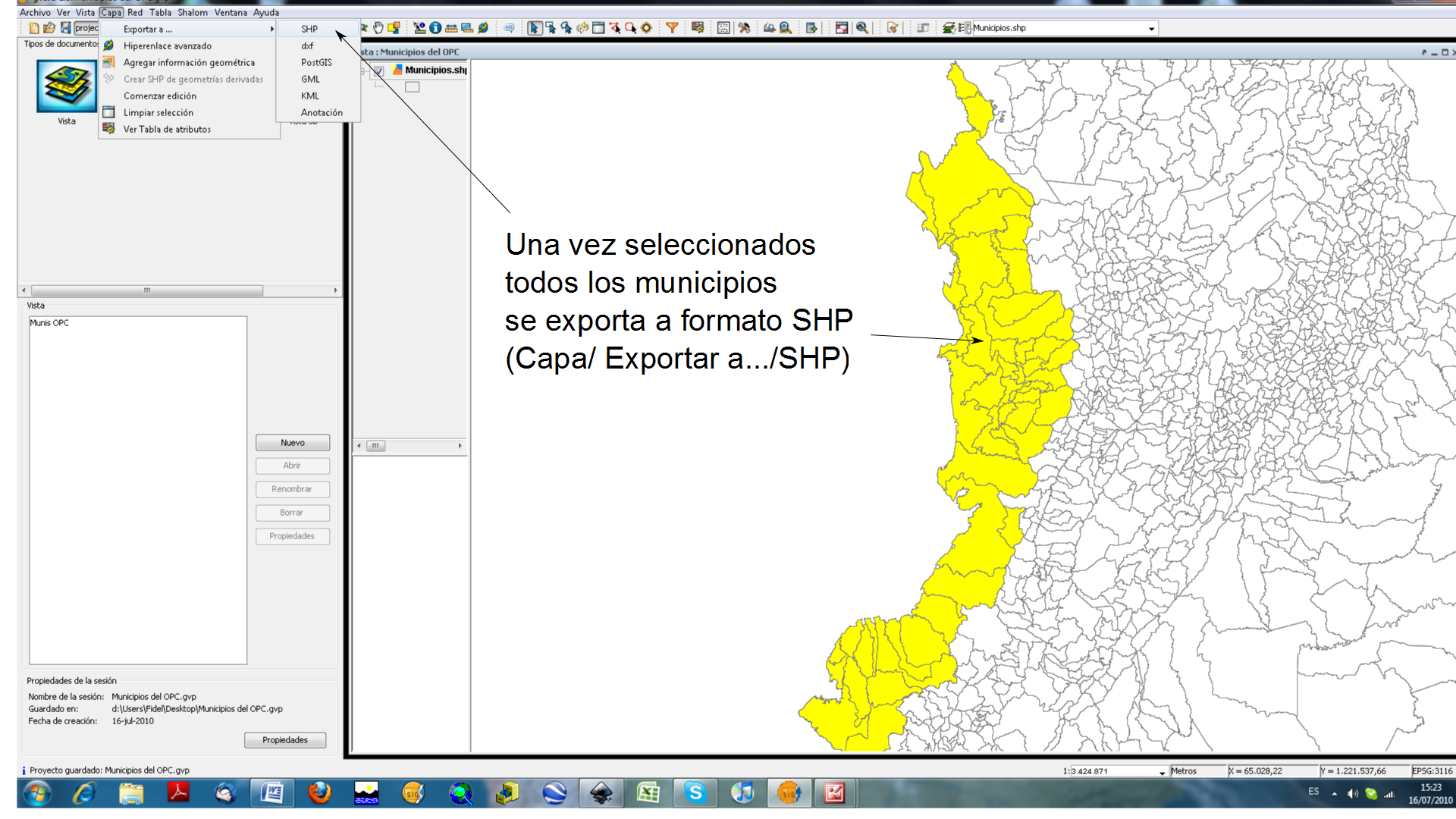Open the map scale dropdown
Viewport: 1456px width, 819px height.
(1162, 772)
